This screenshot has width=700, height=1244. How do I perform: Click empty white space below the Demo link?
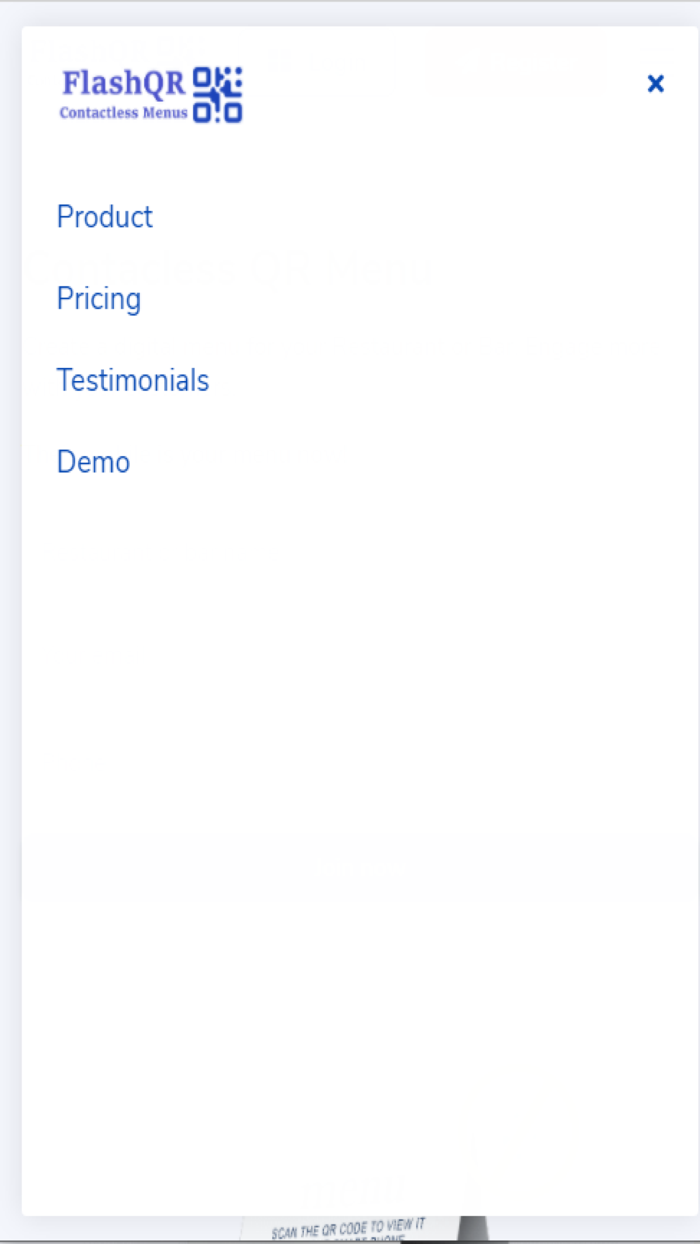point(350,700)
